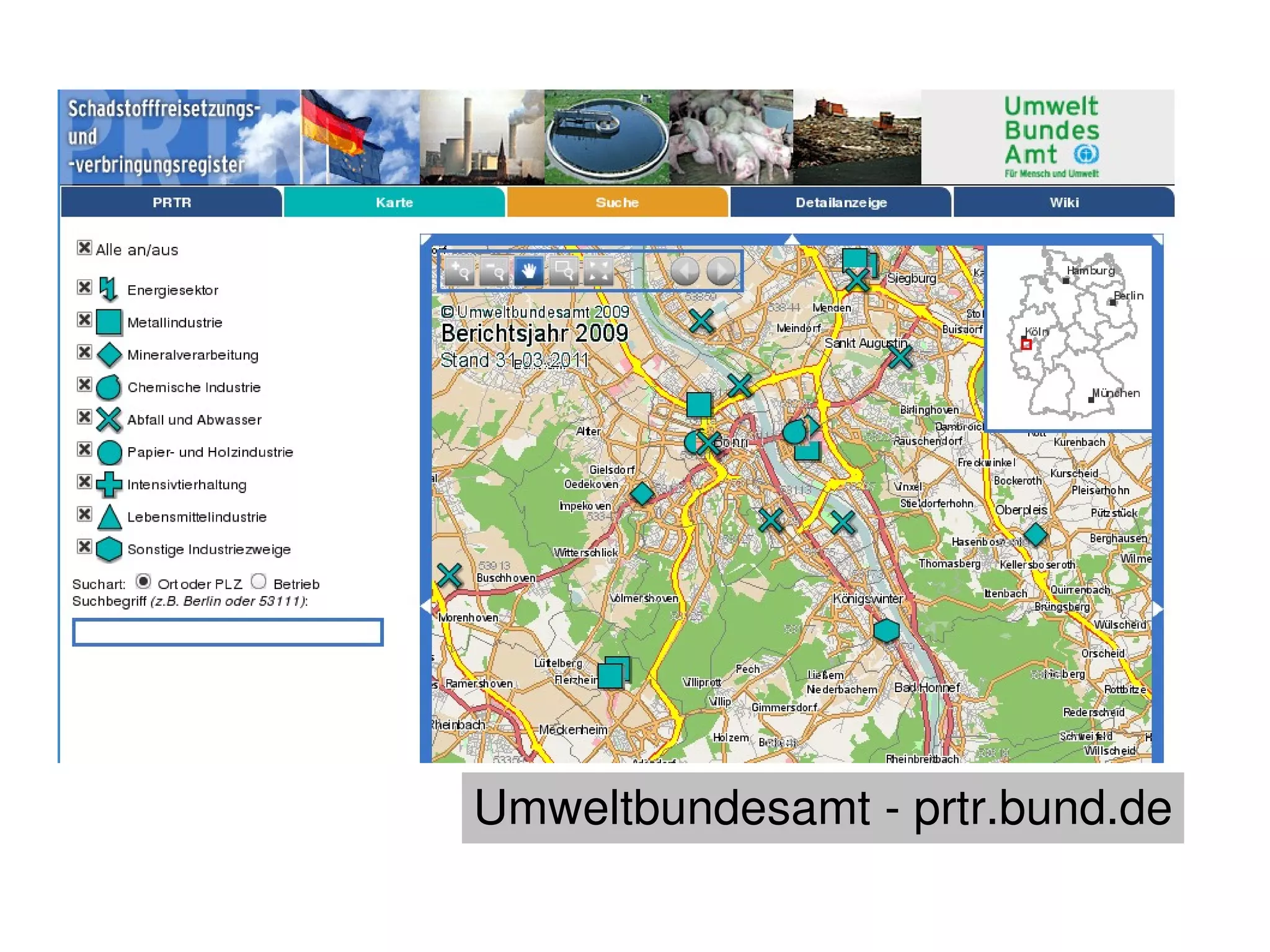Disable the Sonstige Industriezweige checkbox
Viewport: 1270px width, 952px height.
click(84, 546)
